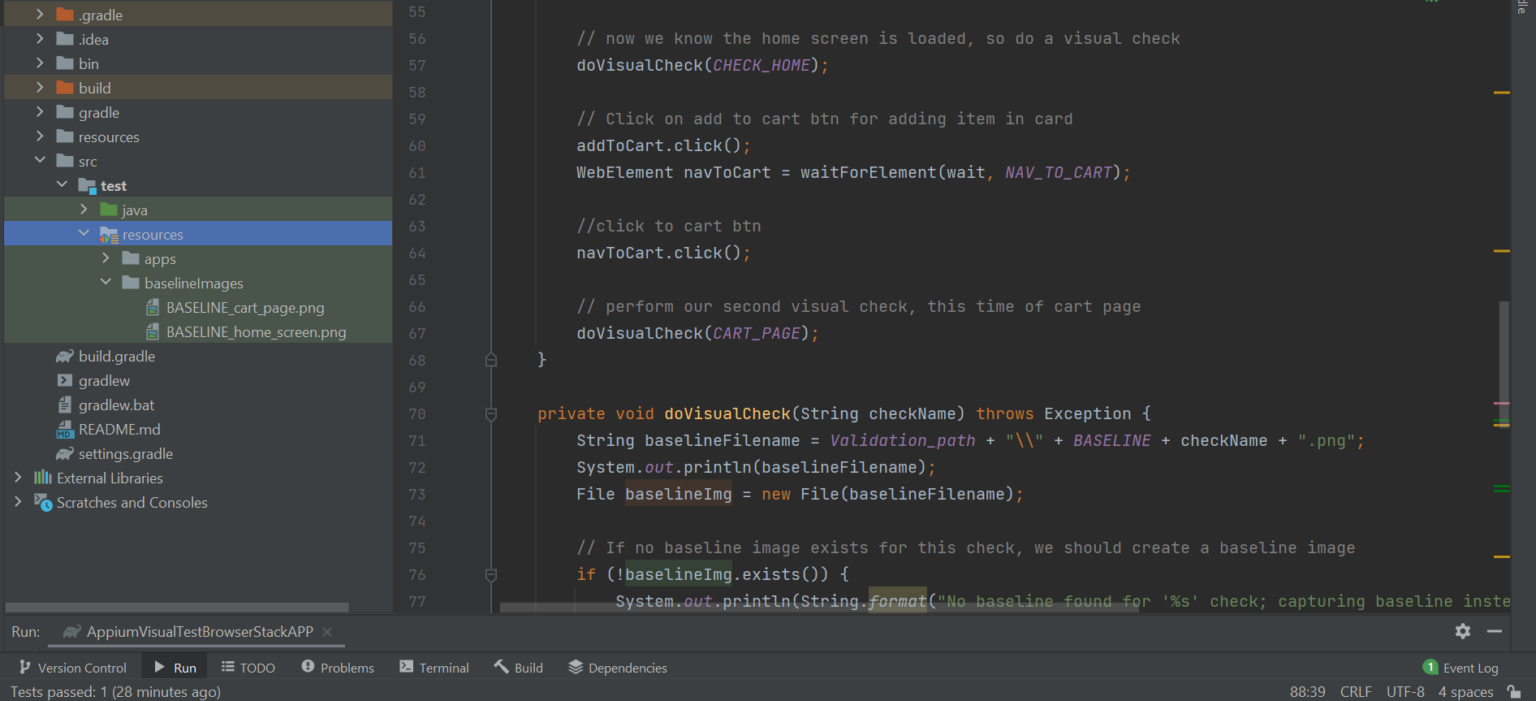Open the TODO tool window
The width and height of the screenshot is (1536, 701).
248,667
